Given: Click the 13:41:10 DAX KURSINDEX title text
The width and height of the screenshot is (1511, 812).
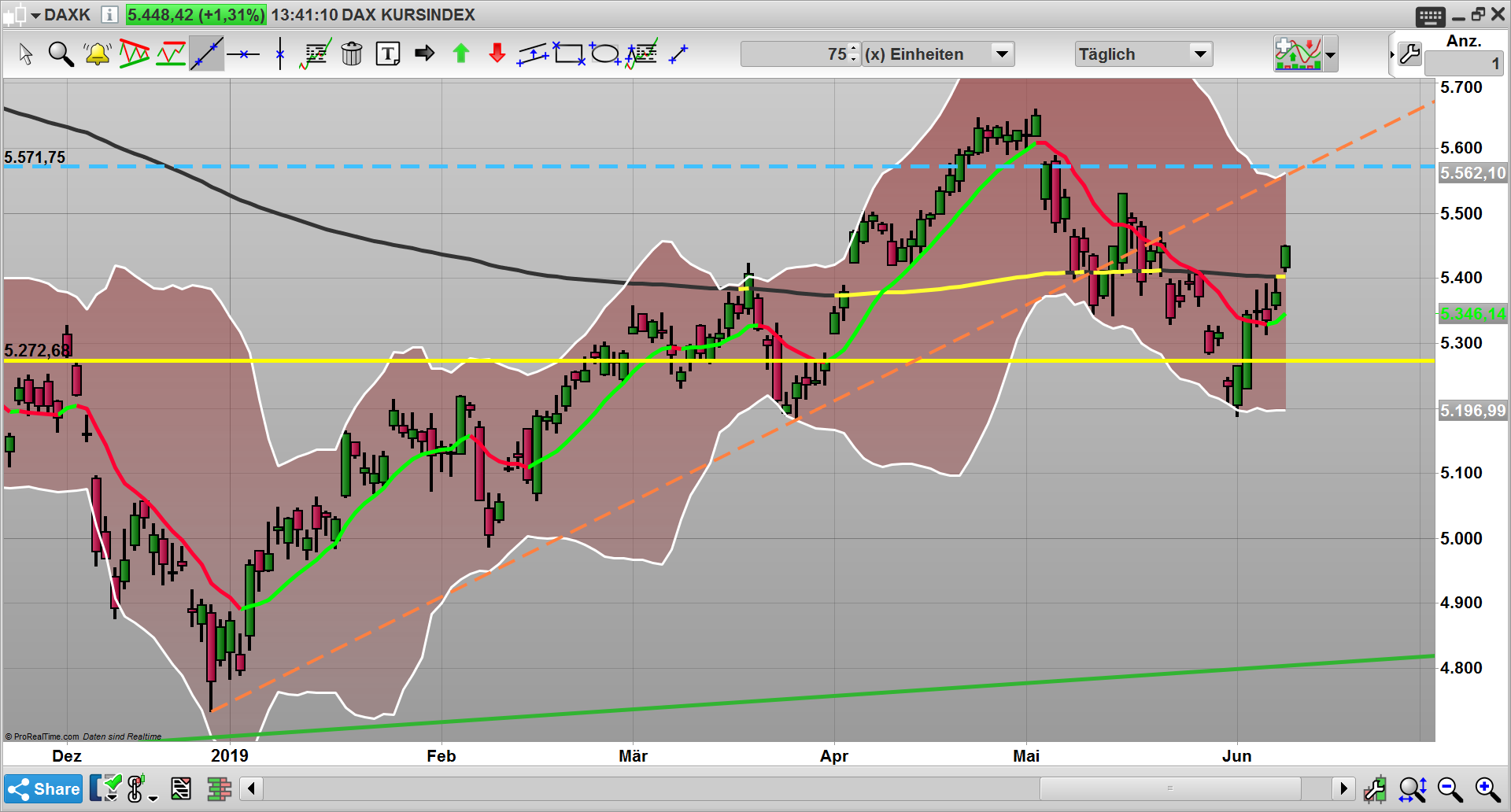Looking at the screenshot, I should 373,15.
